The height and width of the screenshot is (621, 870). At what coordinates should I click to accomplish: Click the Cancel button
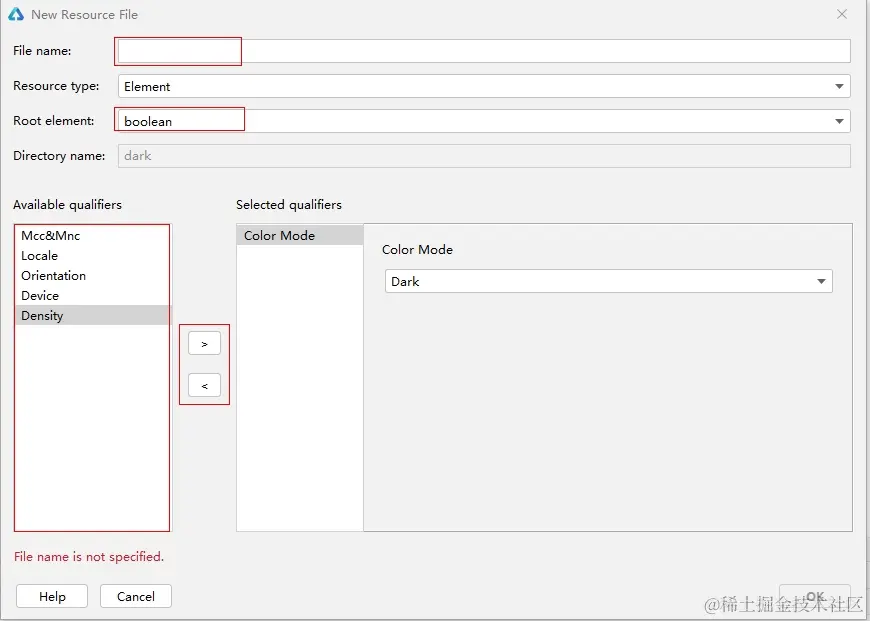(136, 596)
